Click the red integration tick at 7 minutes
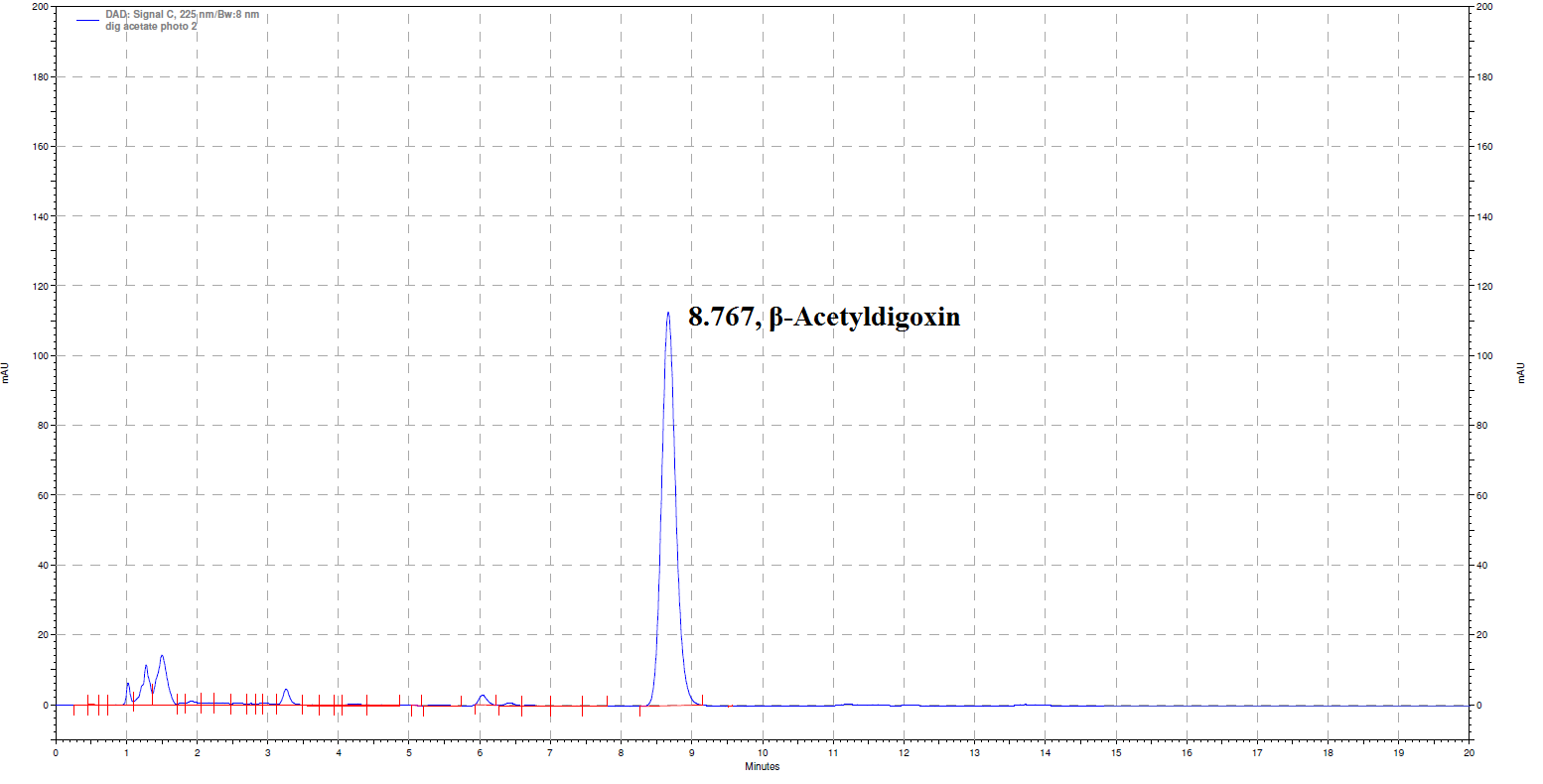The height and width of the screenshot is (784, 1543). [x=550, y=707]
